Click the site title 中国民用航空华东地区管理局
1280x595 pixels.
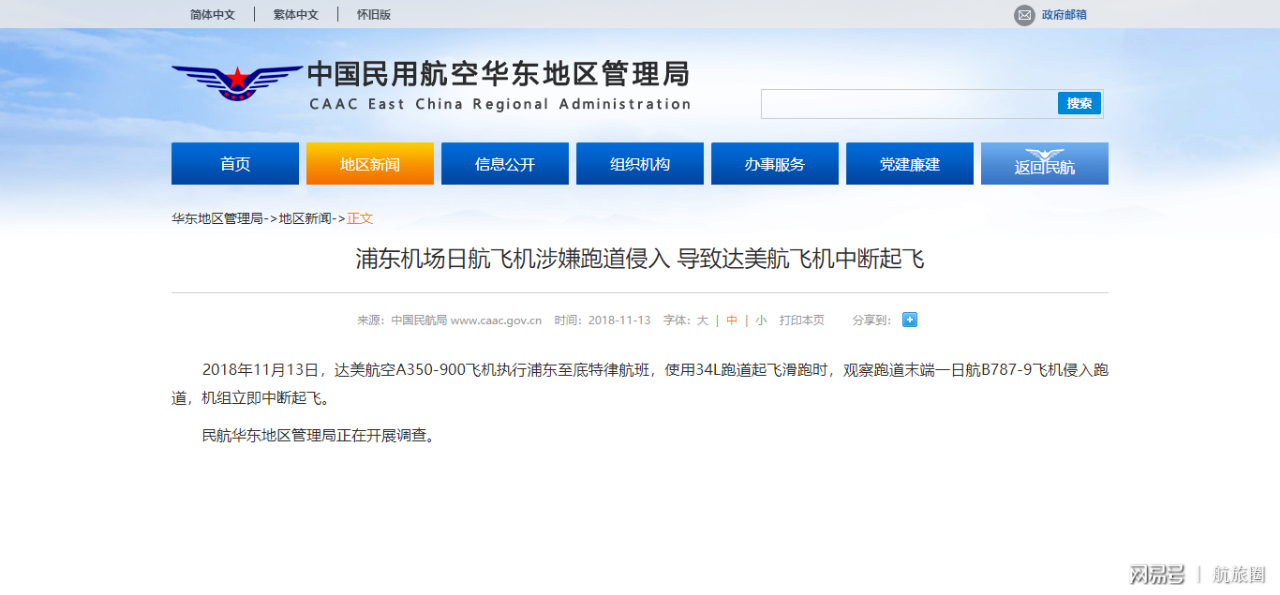pyautogui.click(x=498, y=74)
